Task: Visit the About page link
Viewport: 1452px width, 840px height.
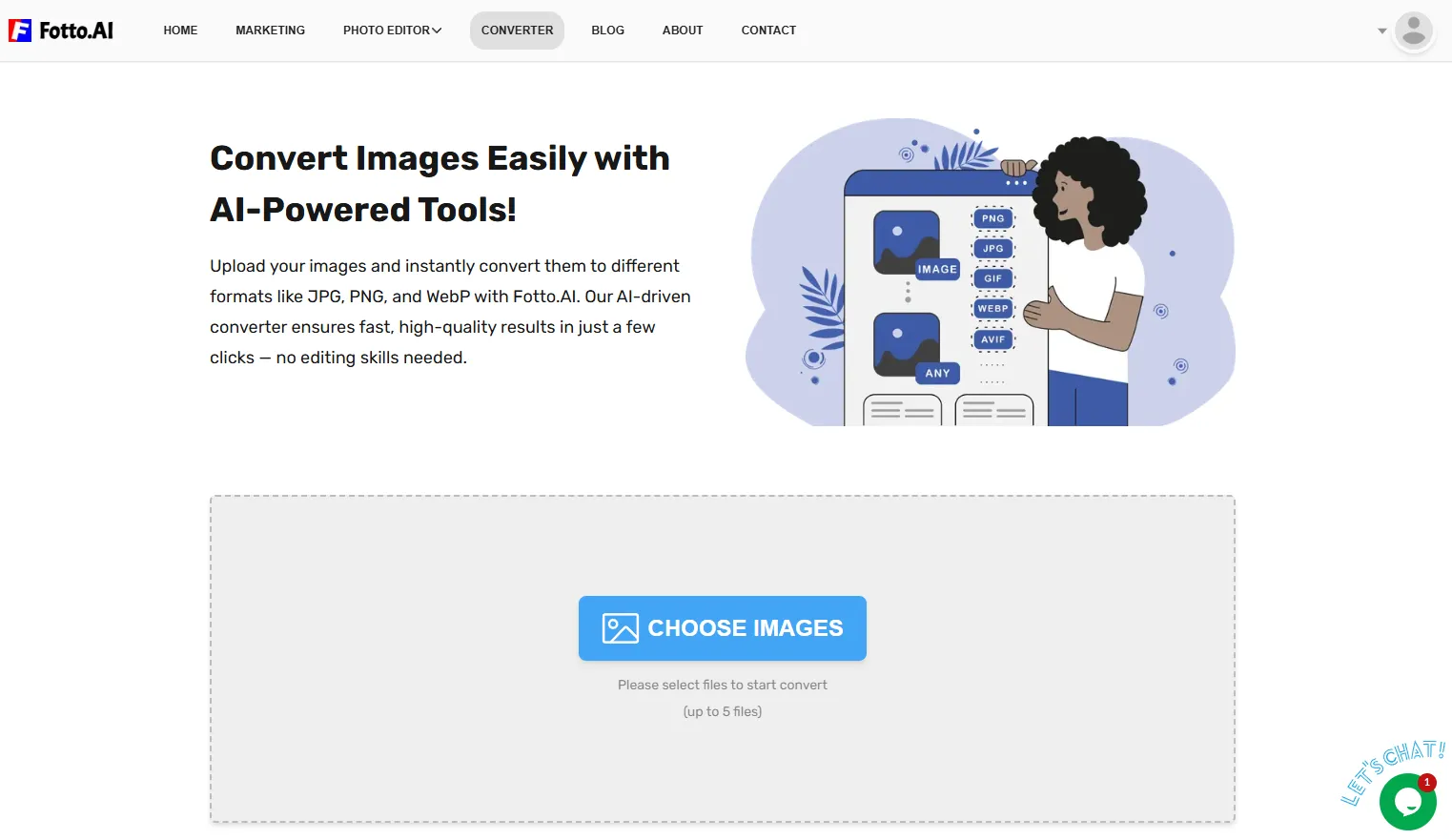Action: pos(683,31)
